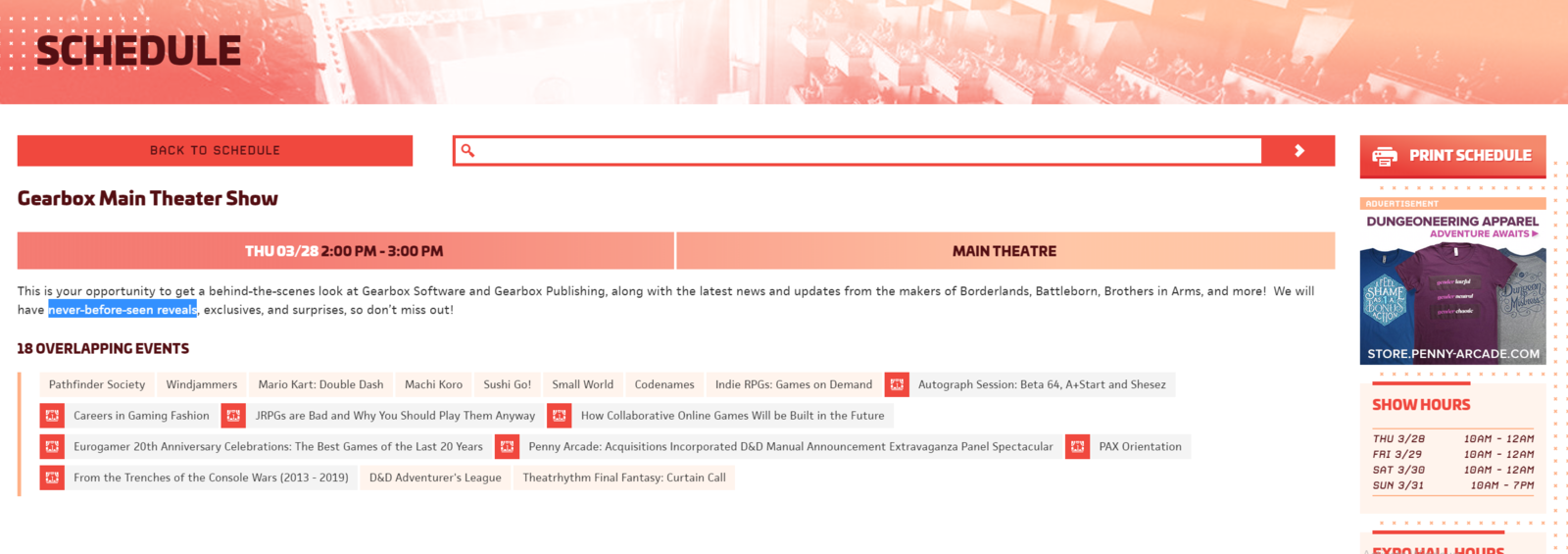Image resolution: width=1568 pixels, height=554 pixels.
Task: Click the Gearbox Main Theater Show title
Action: (x=148, y=198)
